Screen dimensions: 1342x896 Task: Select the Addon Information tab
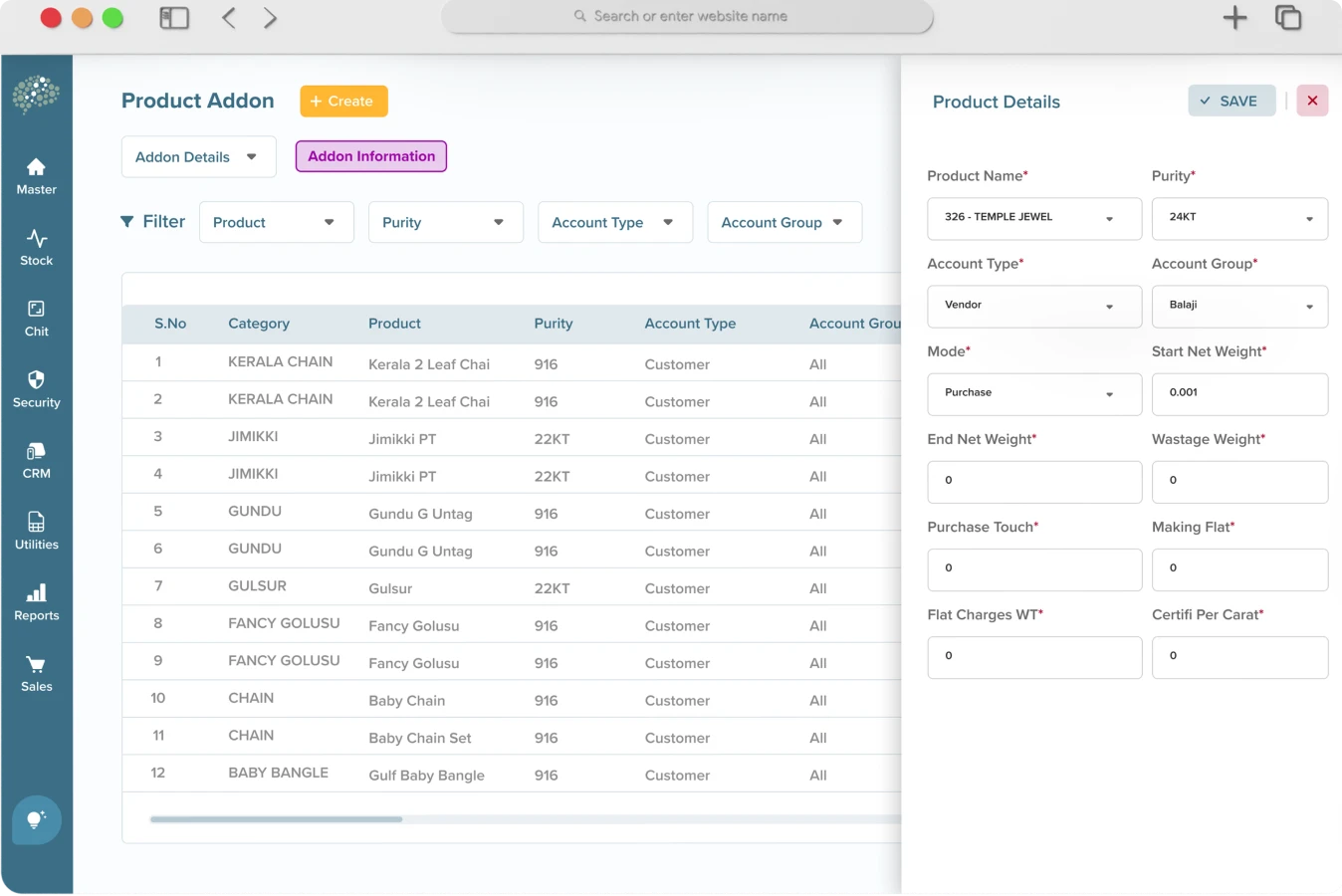coord(370,156)
